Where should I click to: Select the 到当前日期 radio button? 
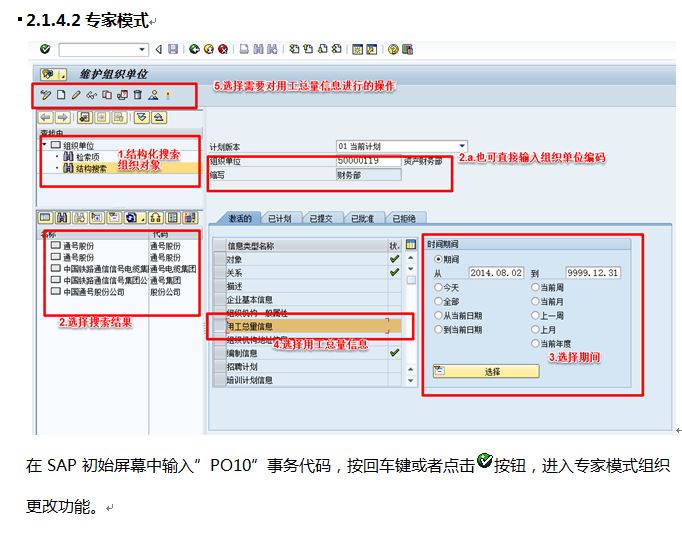click(x=438, y=329)
